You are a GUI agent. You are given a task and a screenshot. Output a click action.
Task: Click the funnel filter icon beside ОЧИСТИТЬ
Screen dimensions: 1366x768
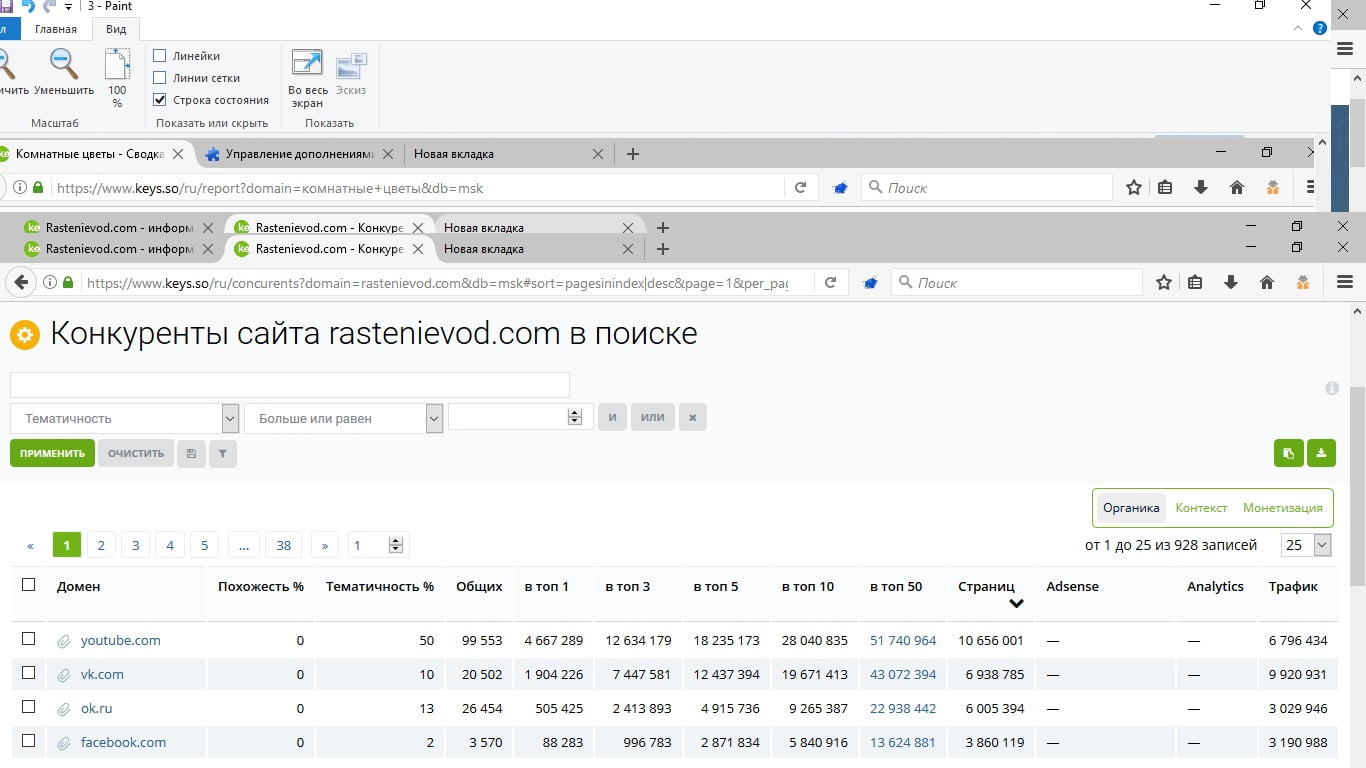point(223,453)
